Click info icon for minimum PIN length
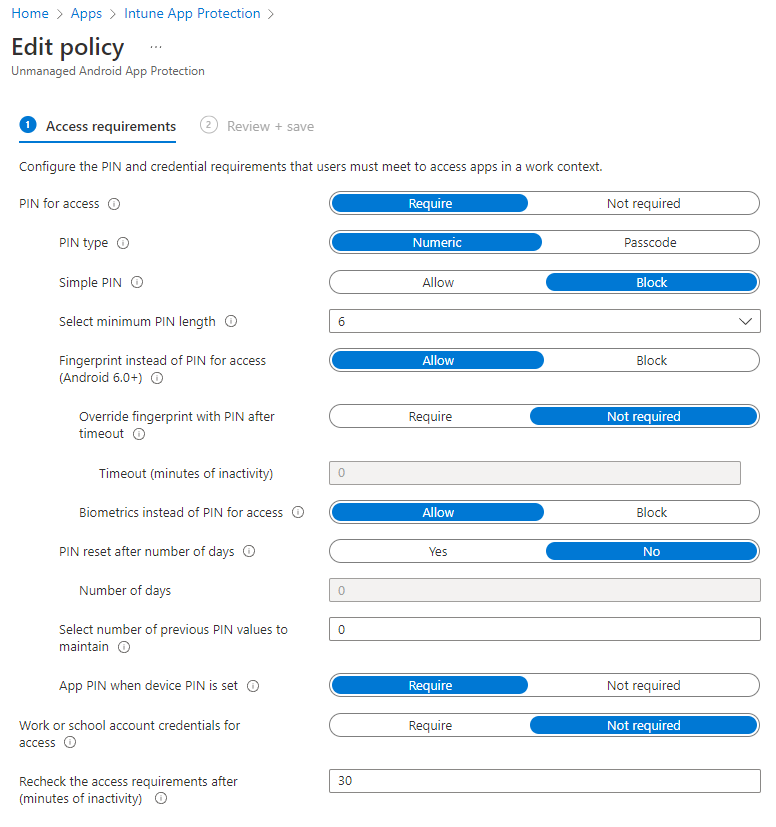This screenshot has width=776, height=827. [x=231, y=322]
